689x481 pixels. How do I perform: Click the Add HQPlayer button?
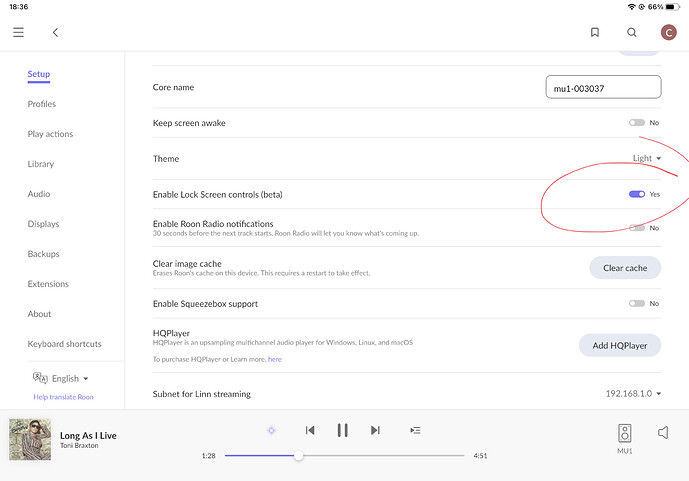point(620,346)
